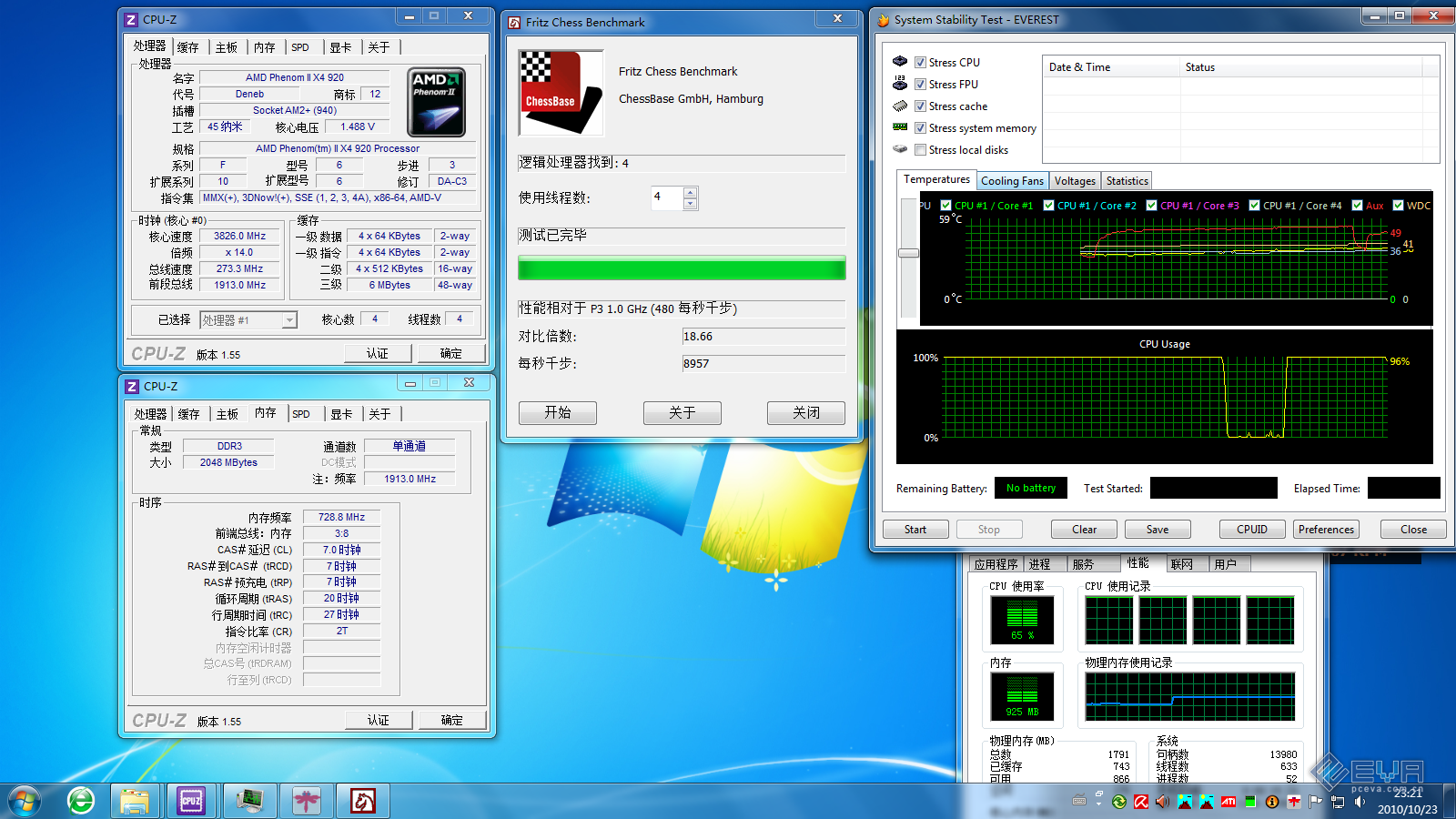Open the Action Center flag tray icon

[x=1316, y=802]
